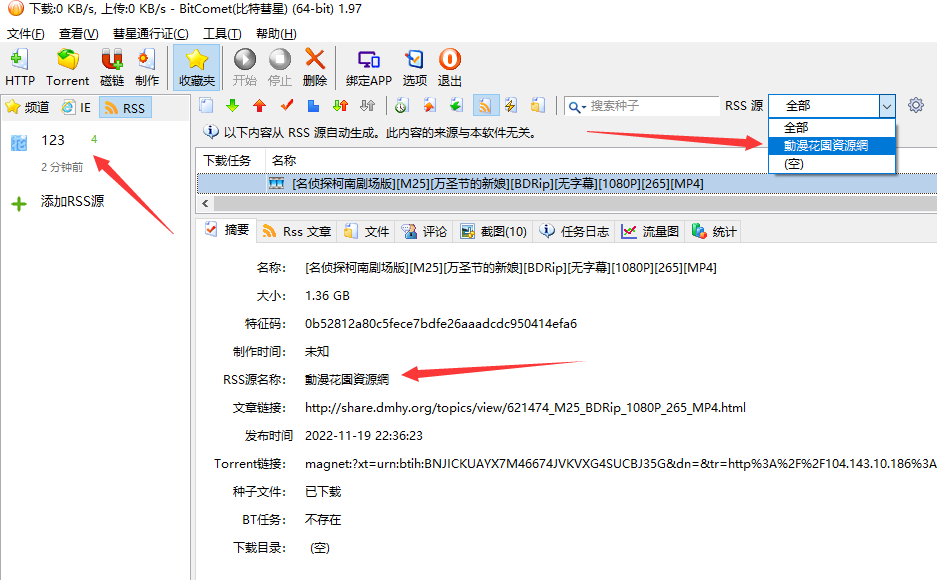Open the 帮助(H) menu
The width and height of the screenshot is (937, 580).
(276, 33)
